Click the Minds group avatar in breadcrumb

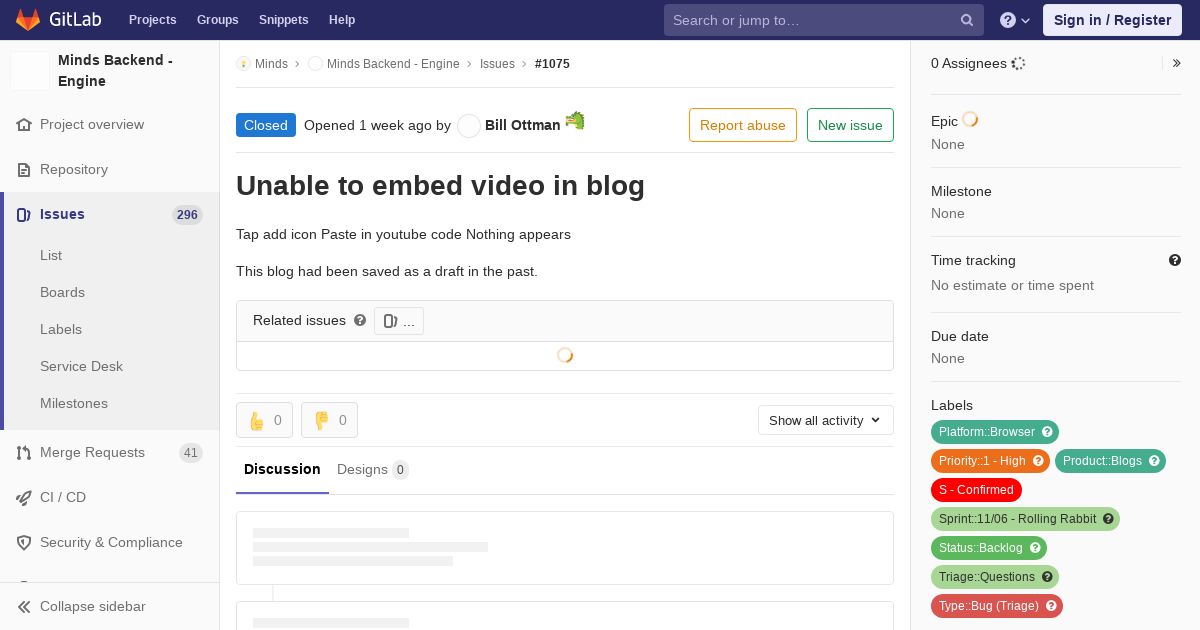243,64
